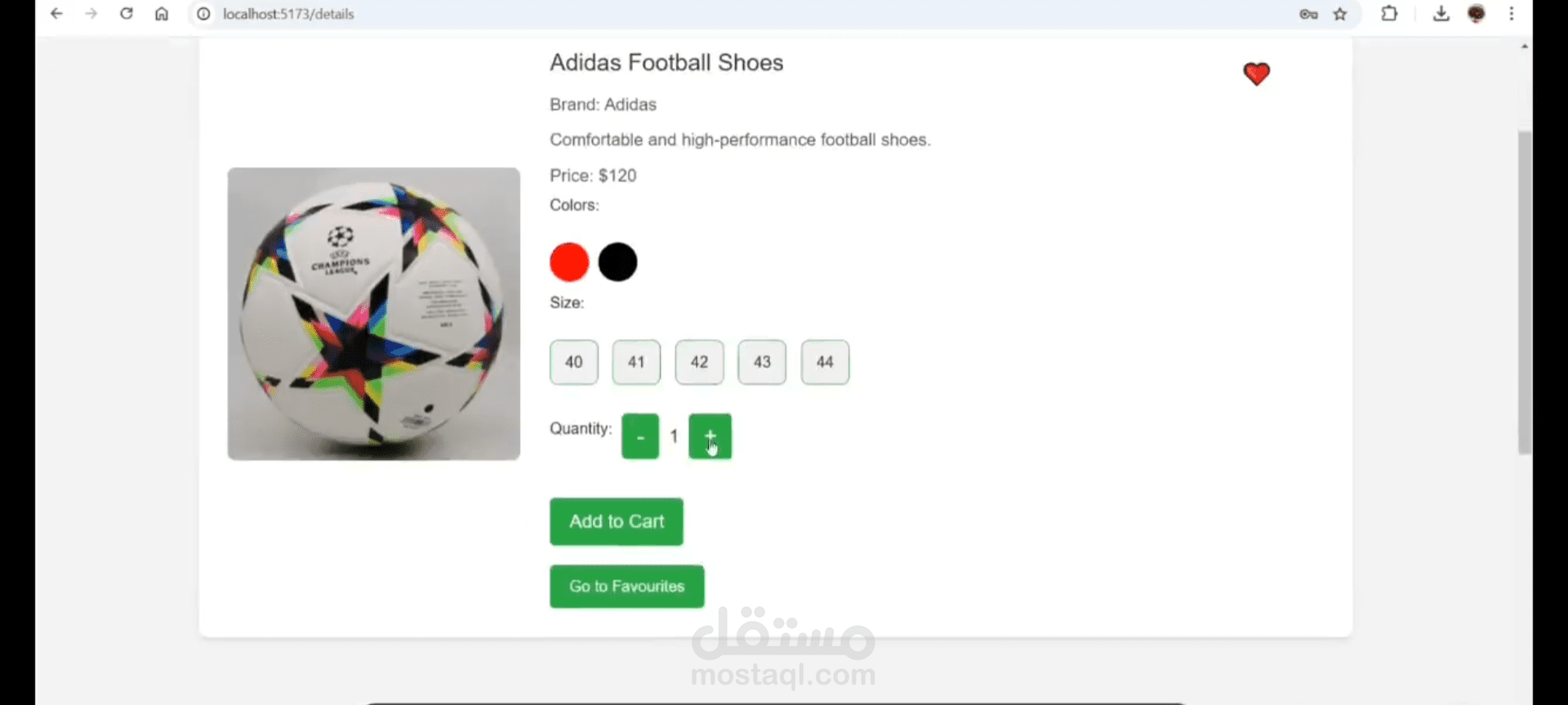Open the browser profile avatar
This screenshot has width=1568, height=705.
point(1477,14)
